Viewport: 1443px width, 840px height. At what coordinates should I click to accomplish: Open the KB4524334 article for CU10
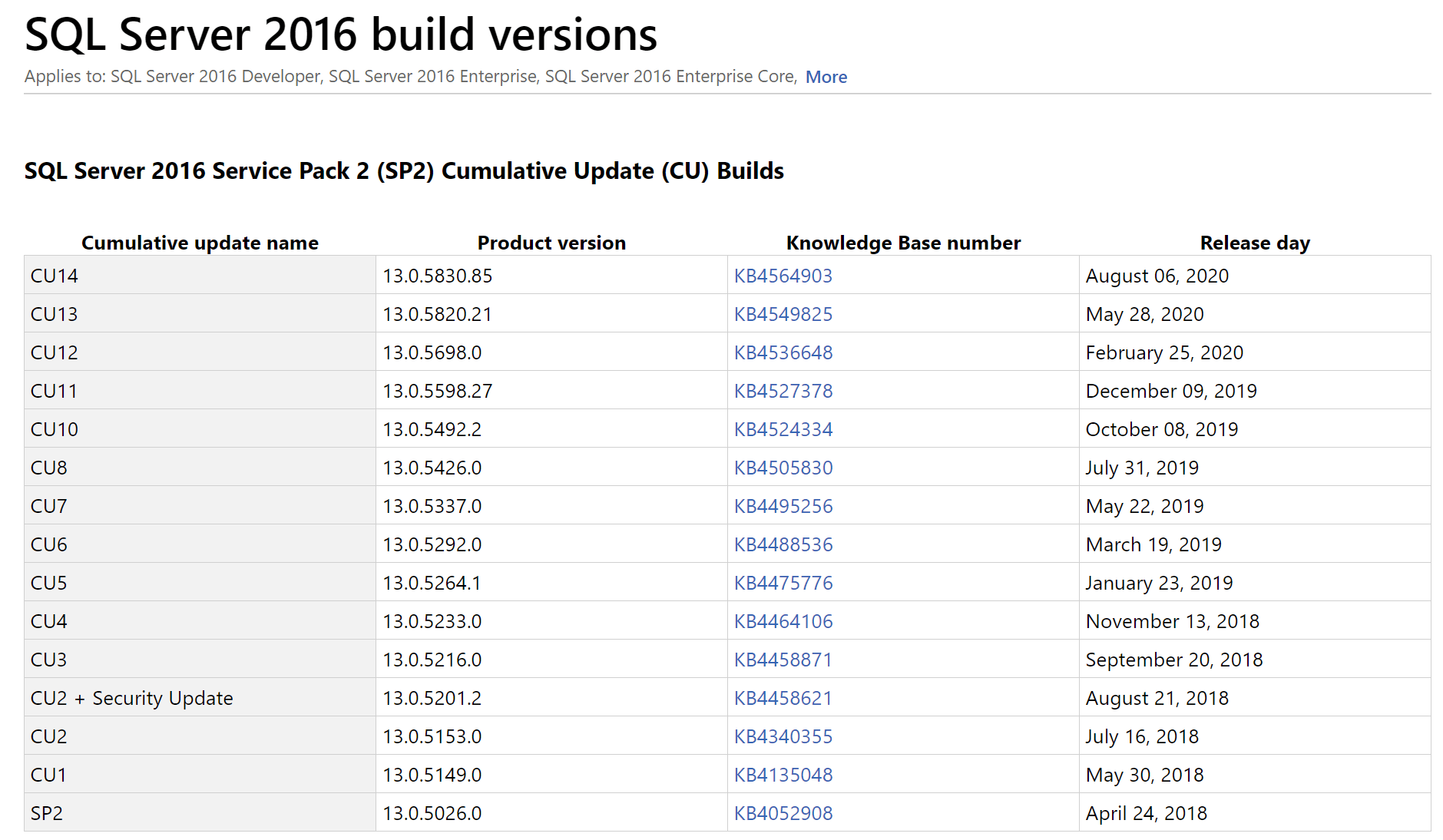783,428
